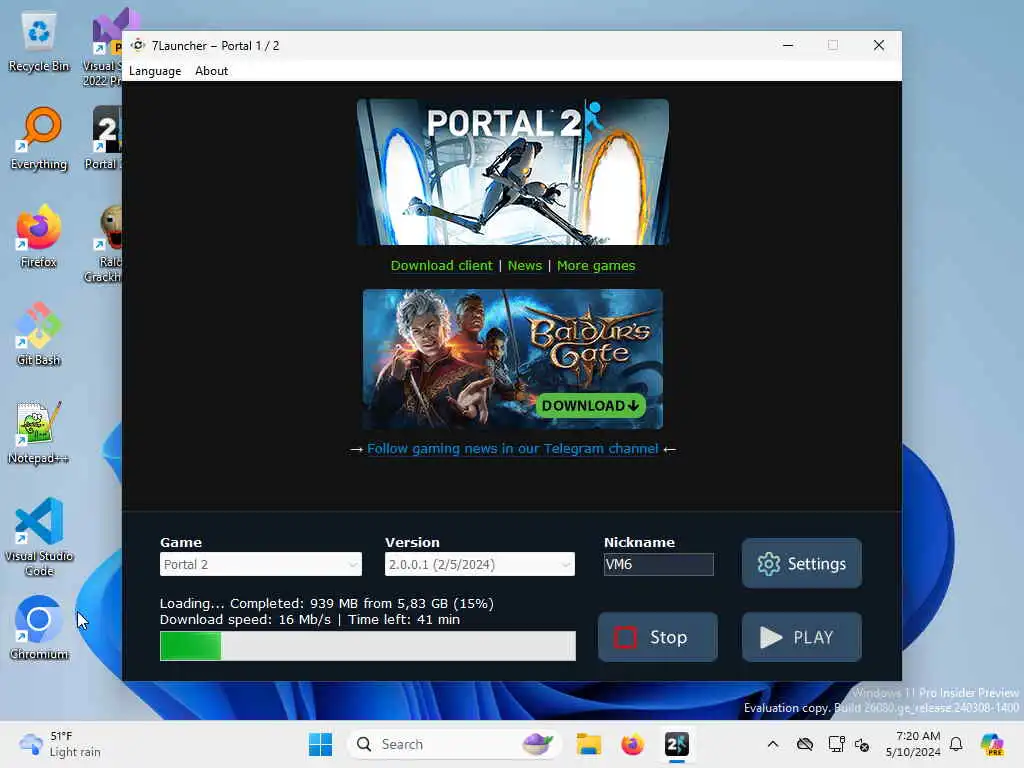Open Firefox from the taskbar
1024x768 pixels.
(632, 744)
